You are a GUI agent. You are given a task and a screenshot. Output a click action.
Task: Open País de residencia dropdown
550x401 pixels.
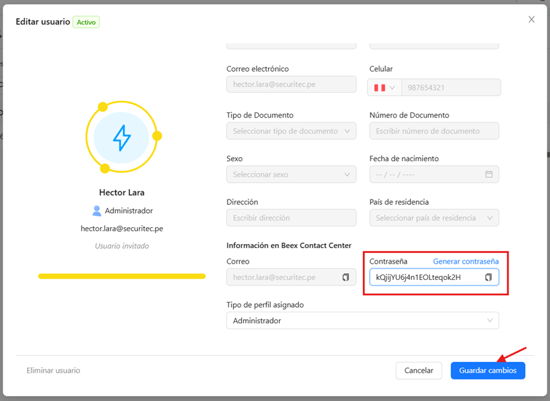pos(434,218)
